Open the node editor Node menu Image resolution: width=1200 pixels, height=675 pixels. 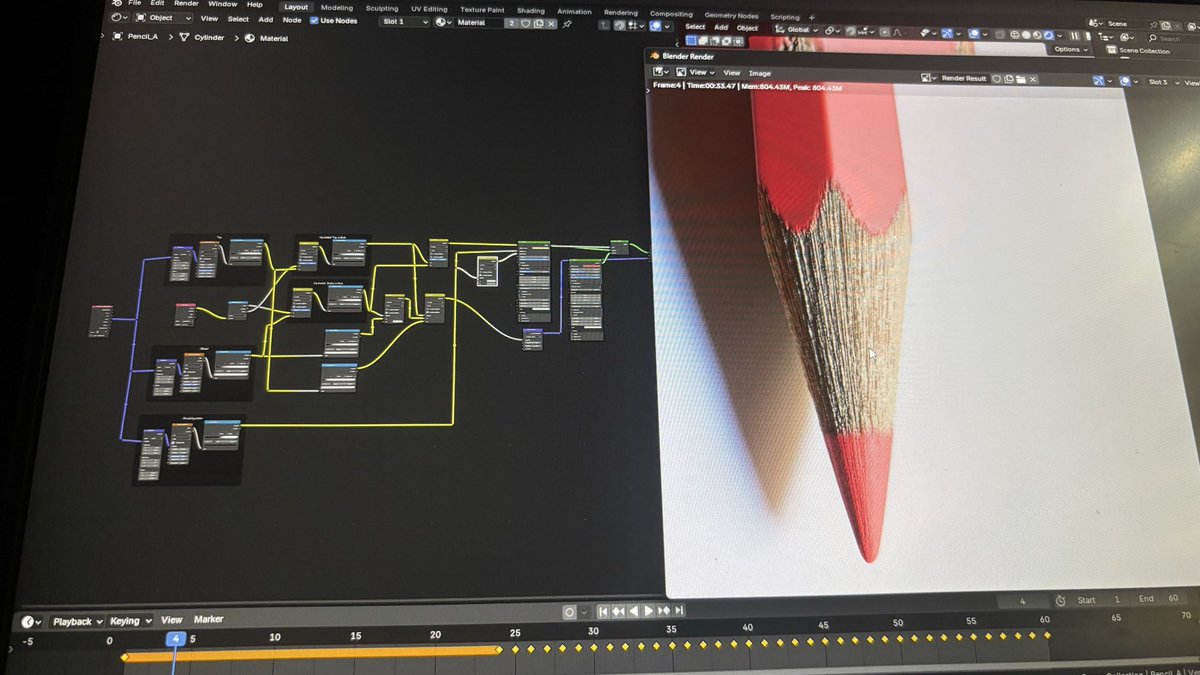click(x=292, y=20)
